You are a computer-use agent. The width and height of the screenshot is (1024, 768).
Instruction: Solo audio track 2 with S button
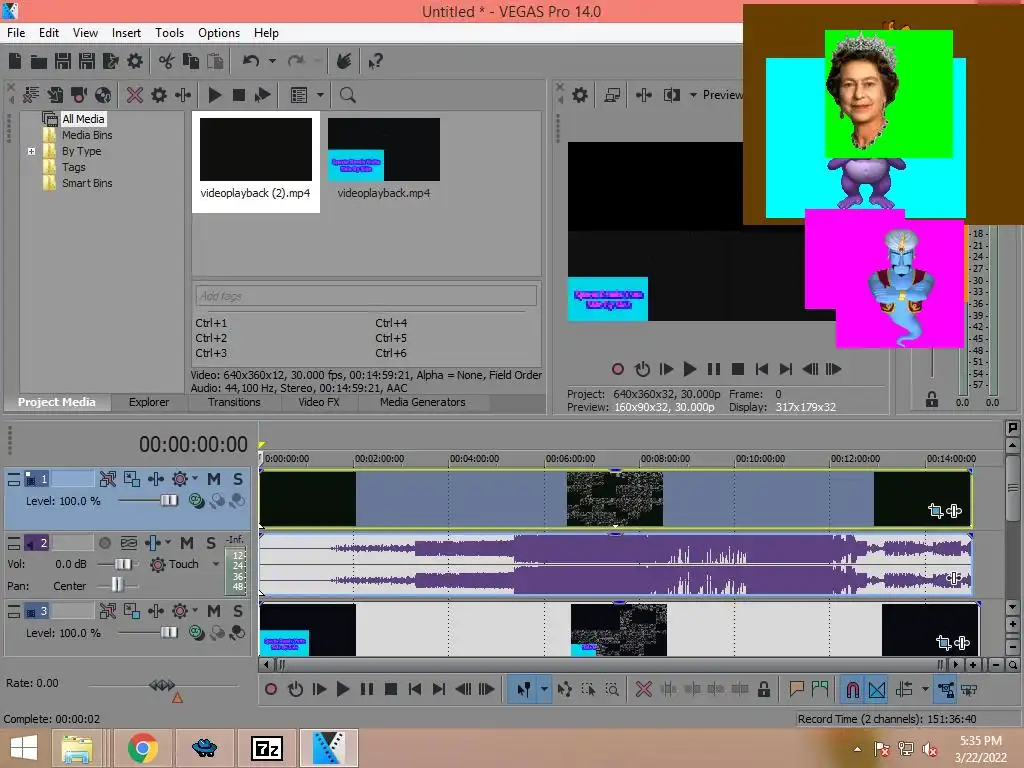coord(211,543)
